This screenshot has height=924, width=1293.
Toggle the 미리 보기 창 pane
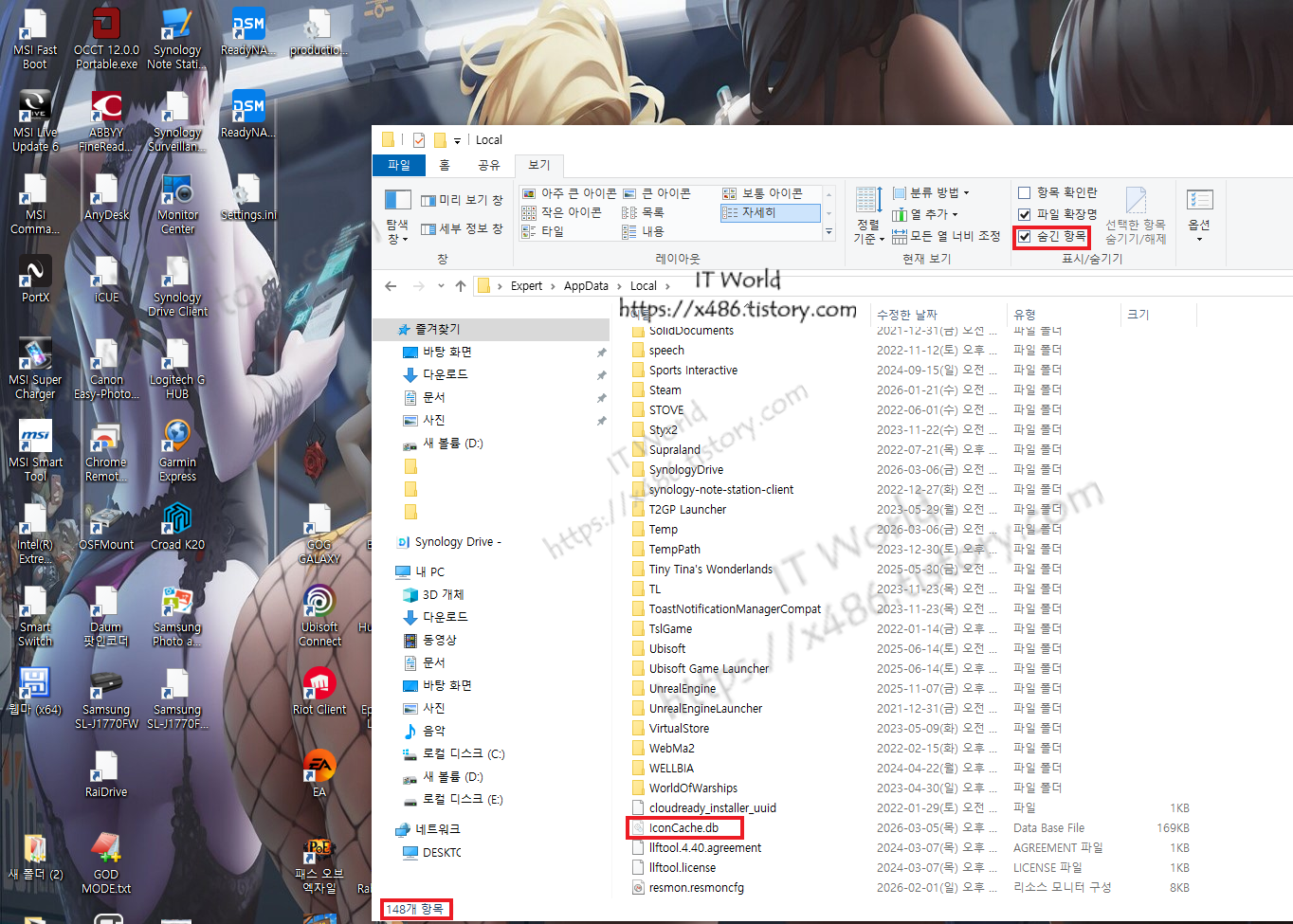coord(462,200)
